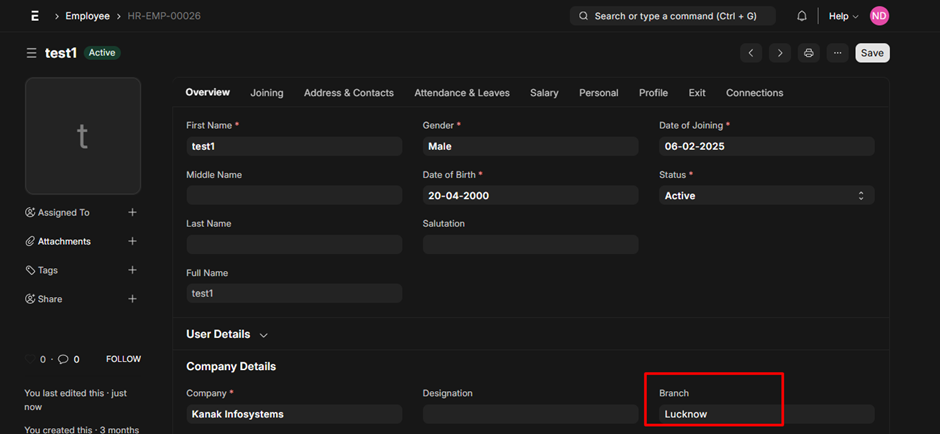Screen dimensions: 940x434
Task: Click the Salutation field
Action: point(531,244)
